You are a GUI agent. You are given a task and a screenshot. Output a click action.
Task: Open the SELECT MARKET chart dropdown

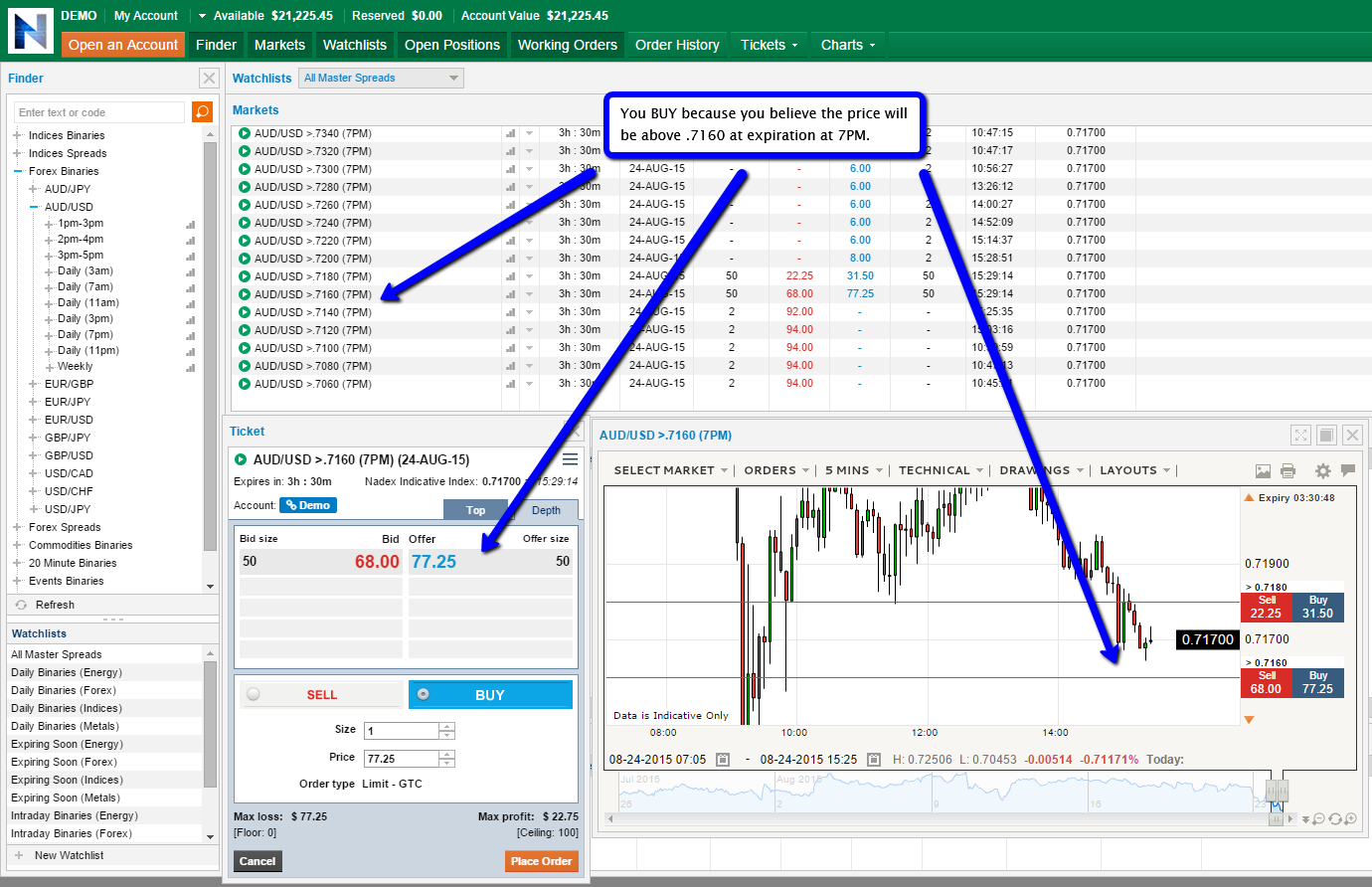(671, 470)
